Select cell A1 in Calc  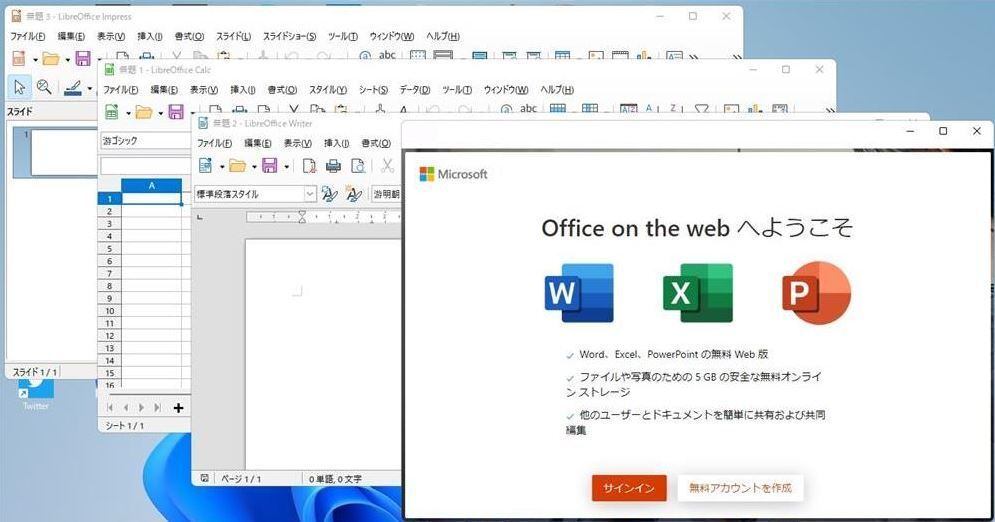pos(152,199)
